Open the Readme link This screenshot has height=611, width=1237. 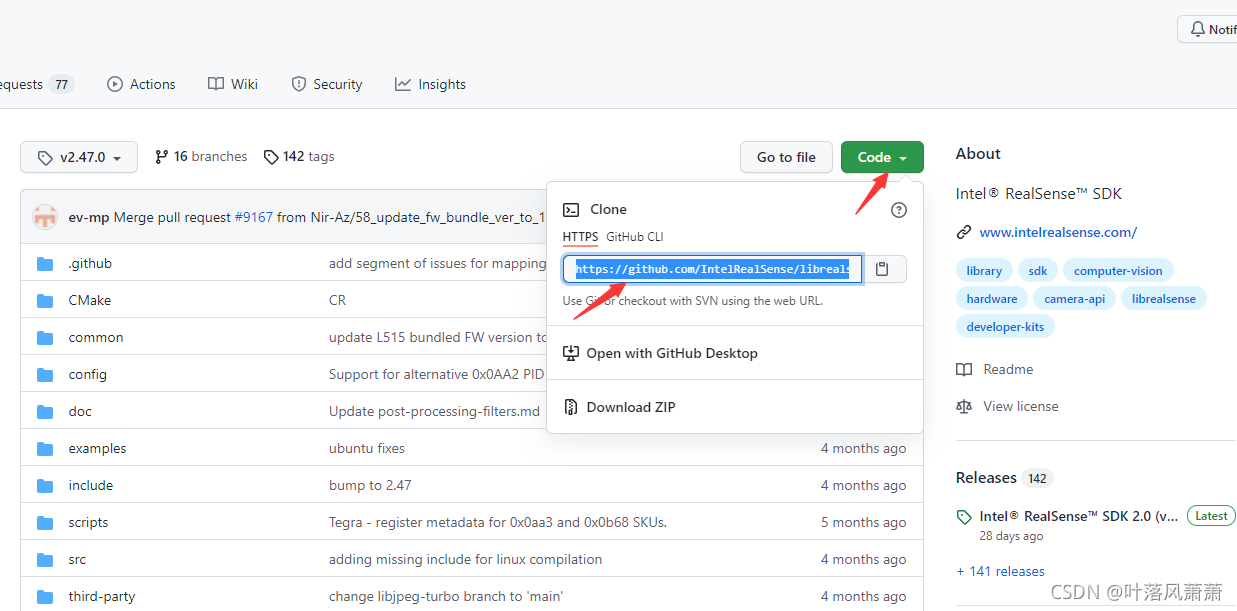(x=995, y=369)
